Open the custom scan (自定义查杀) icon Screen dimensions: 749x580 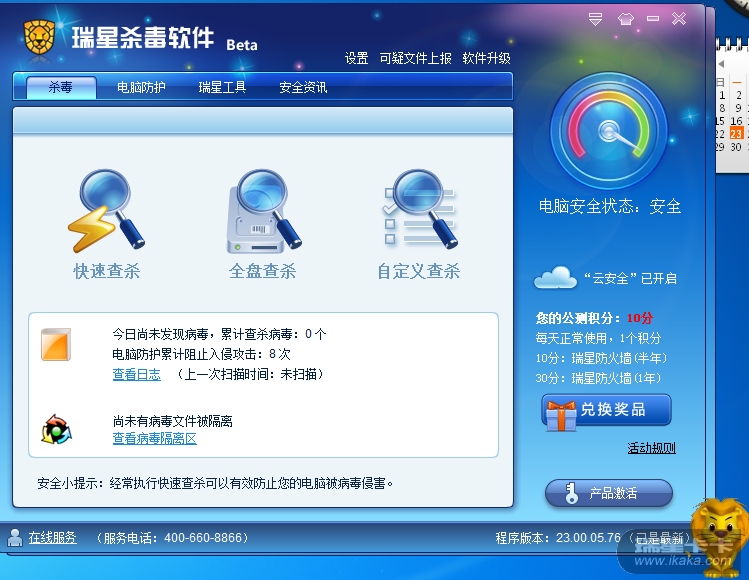419,209
